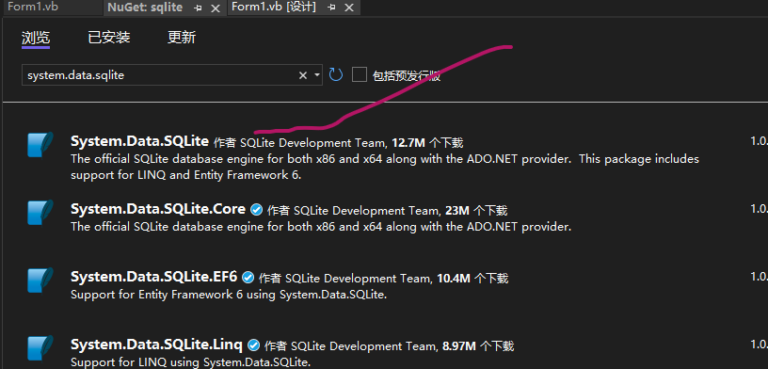
Task: Click the System.Data.SQLite package icon
Action: click(40, 144)
